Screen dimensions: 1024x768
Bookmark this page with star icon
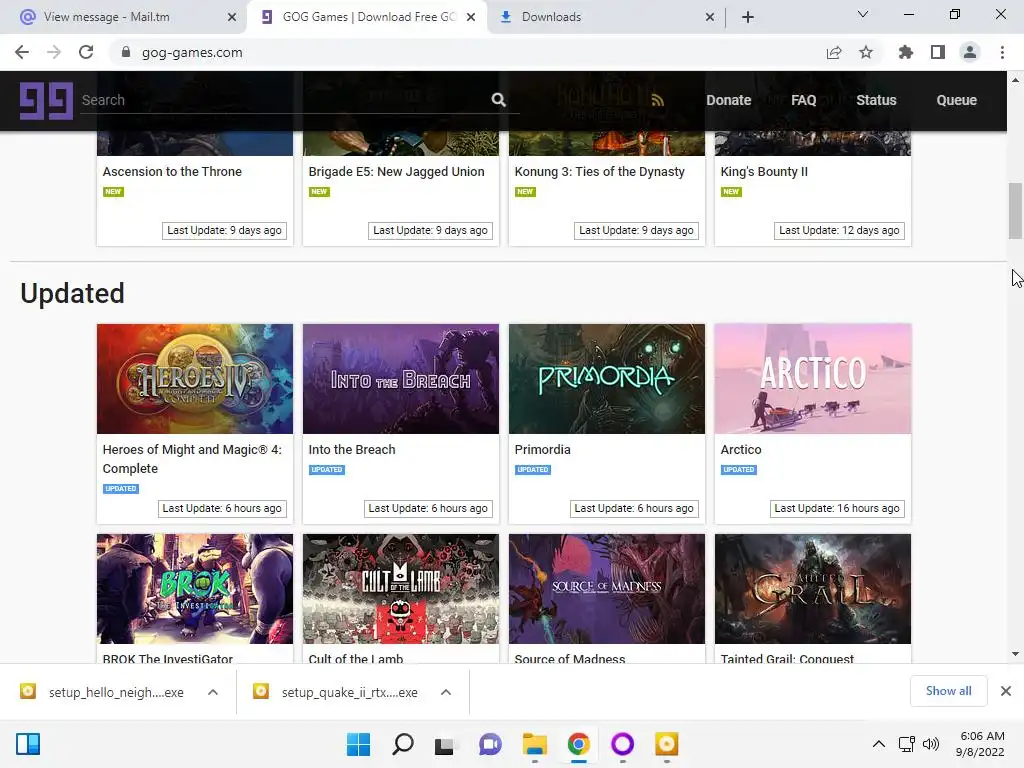[x=866, y=52]
